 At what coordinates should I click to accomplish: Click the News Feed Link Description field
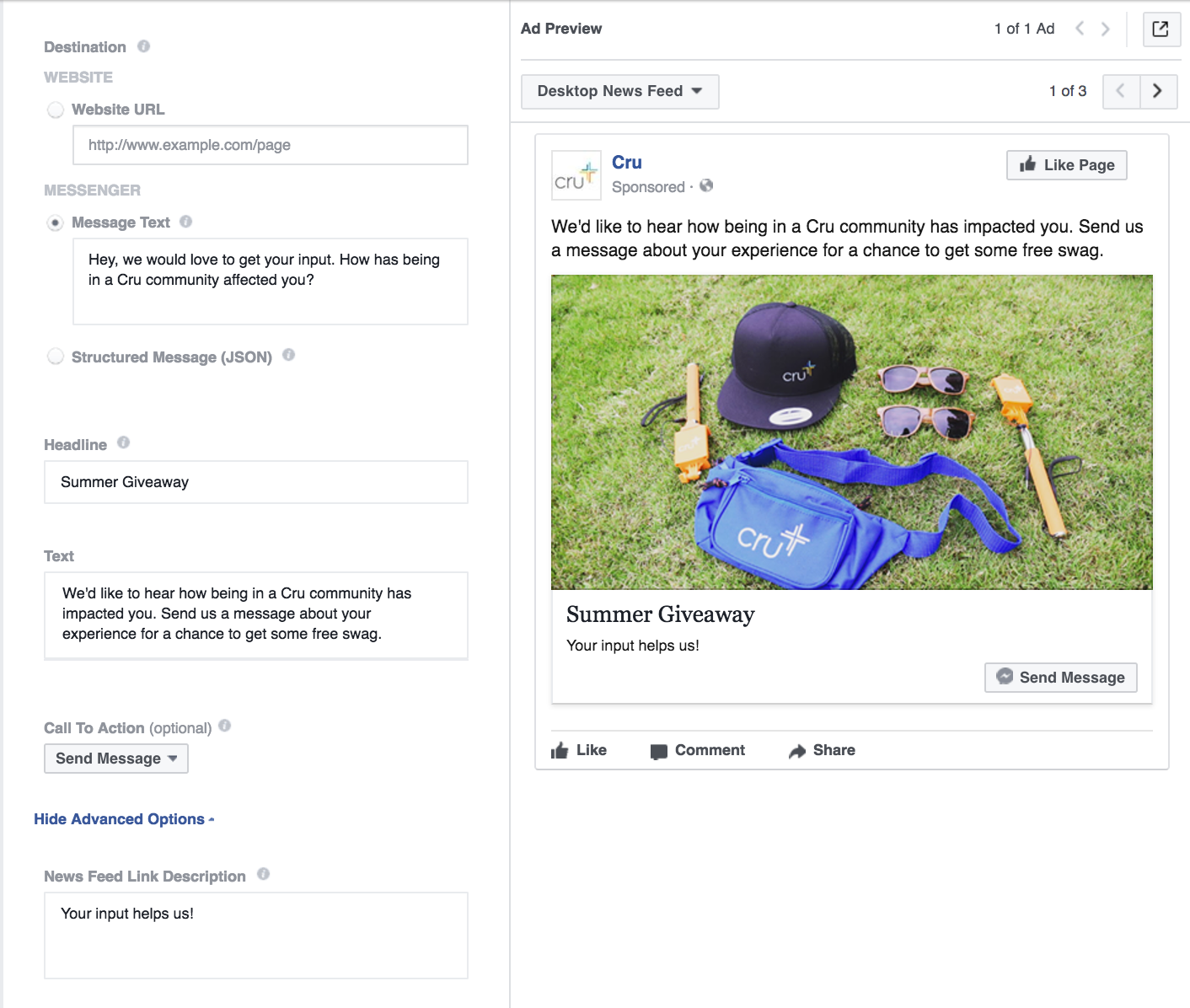coord(256,936)
